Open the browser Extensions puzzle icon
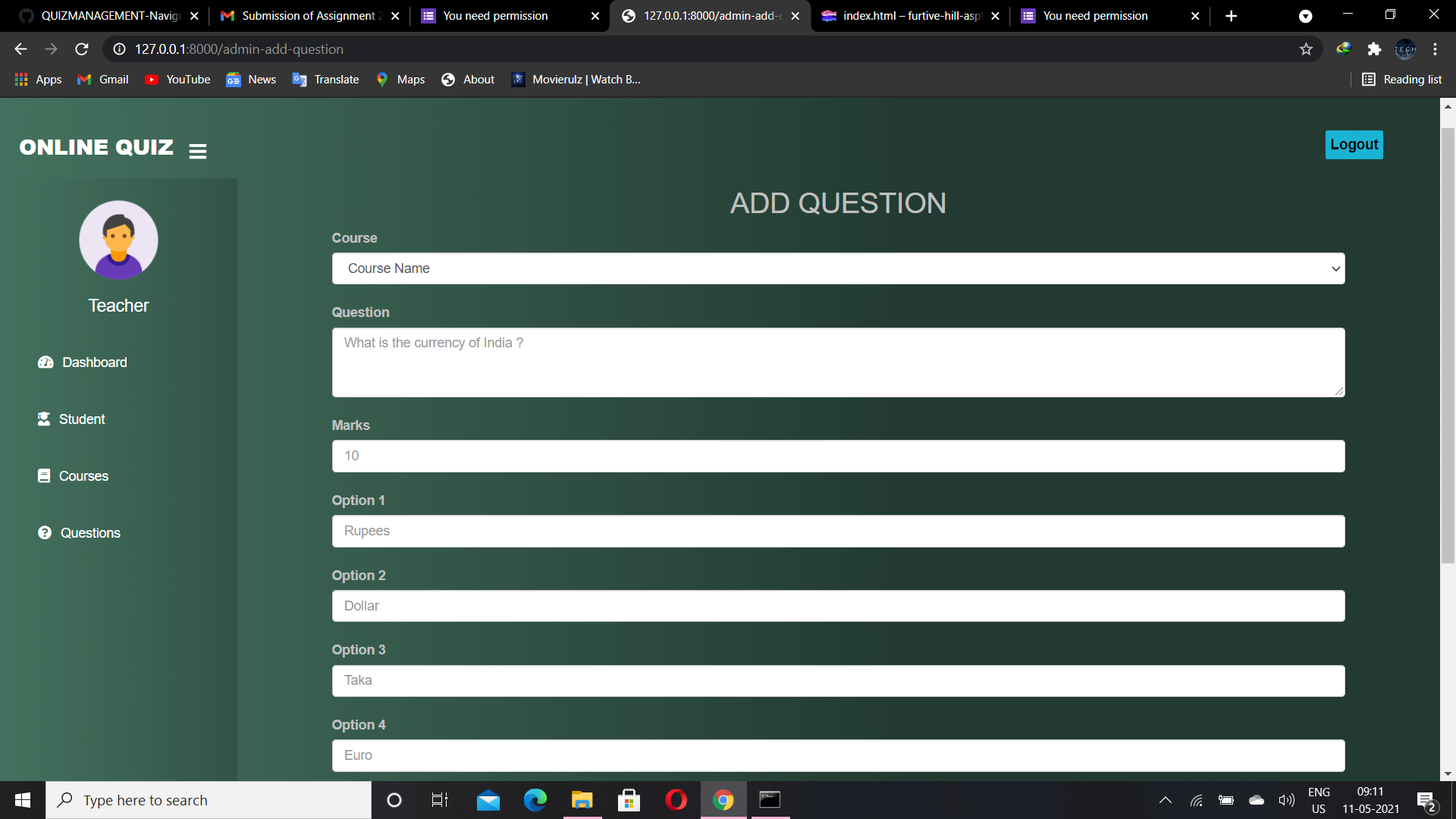The width and height of the screenshot is (1456, 819). pyautogui.click(x=1375, y=49)
